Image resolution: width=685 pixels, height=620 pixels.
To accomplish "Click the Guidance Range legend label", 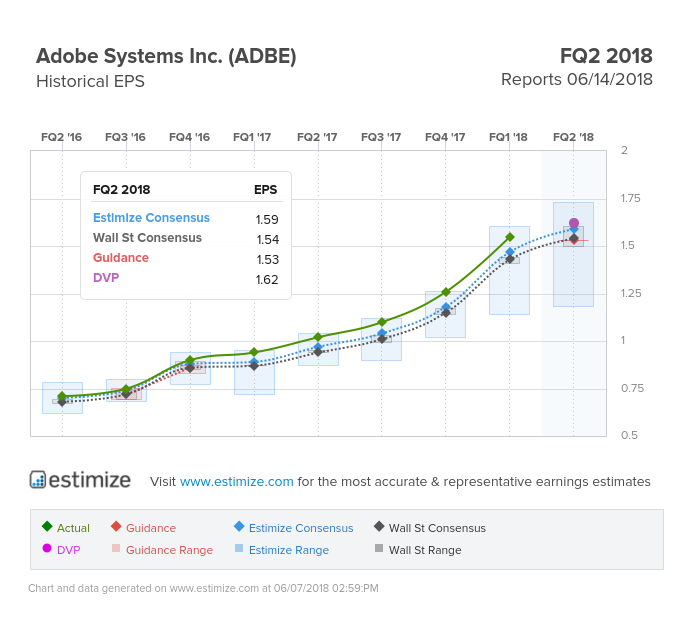I will 170,550.
